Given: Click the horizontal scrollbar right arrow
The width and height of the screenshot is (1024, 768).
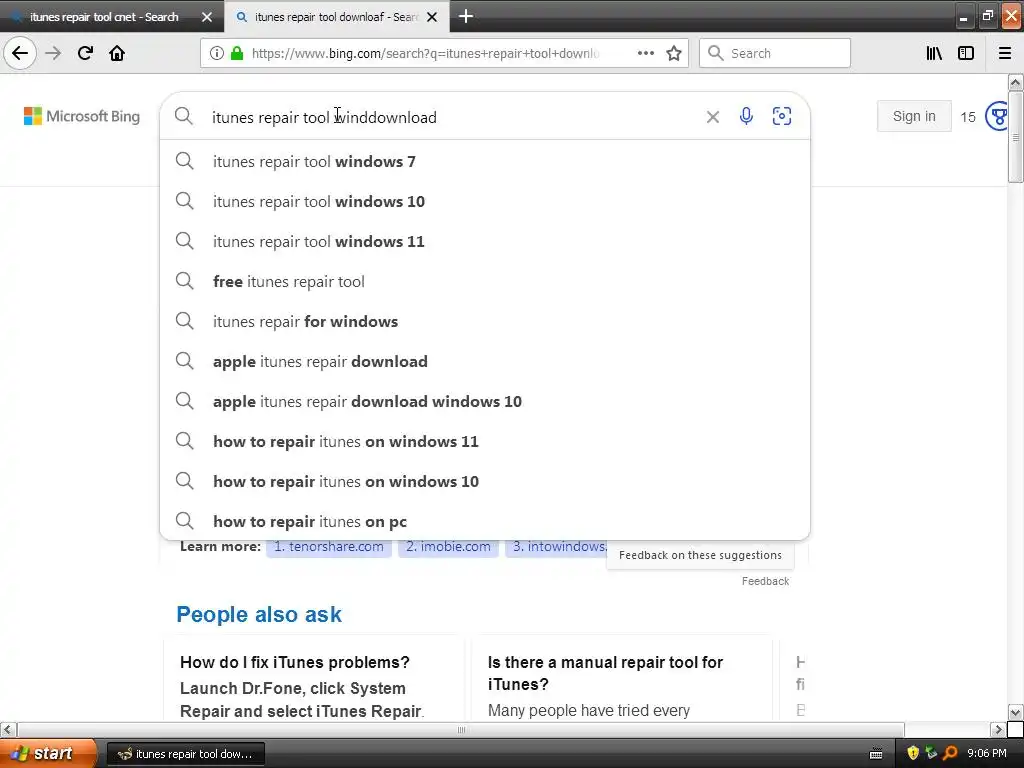Looking at the screenshot, I should (997, 729).
